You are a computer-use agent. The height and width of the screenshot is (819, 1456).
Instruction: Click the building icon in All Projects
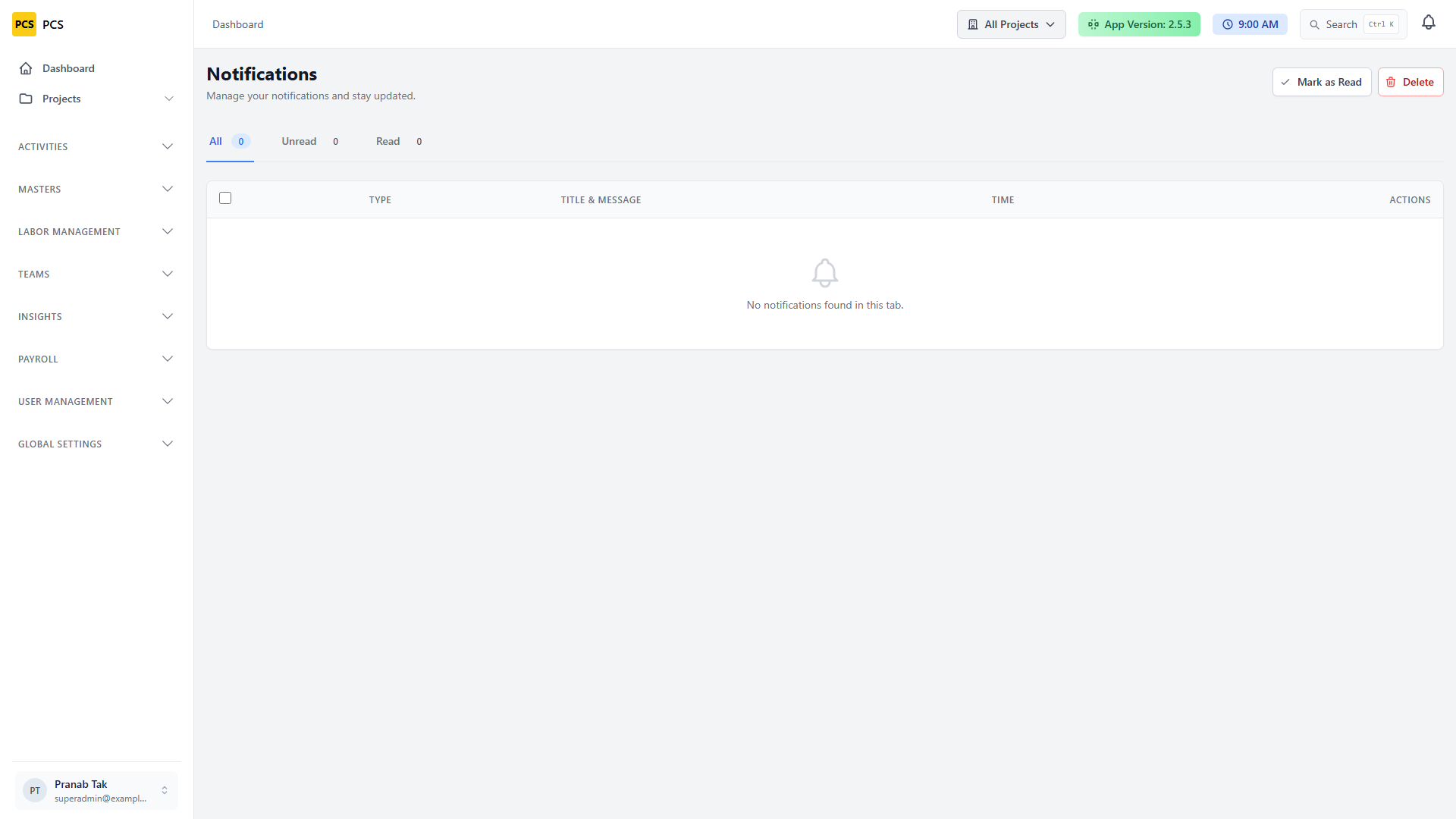(973, 24)
